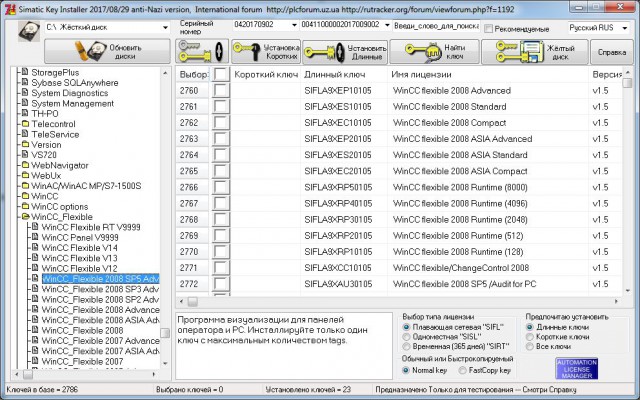Click icon next to WinCC Panel V9999
This screenshot has height=400, width=640.
click(x=35, y=237)
